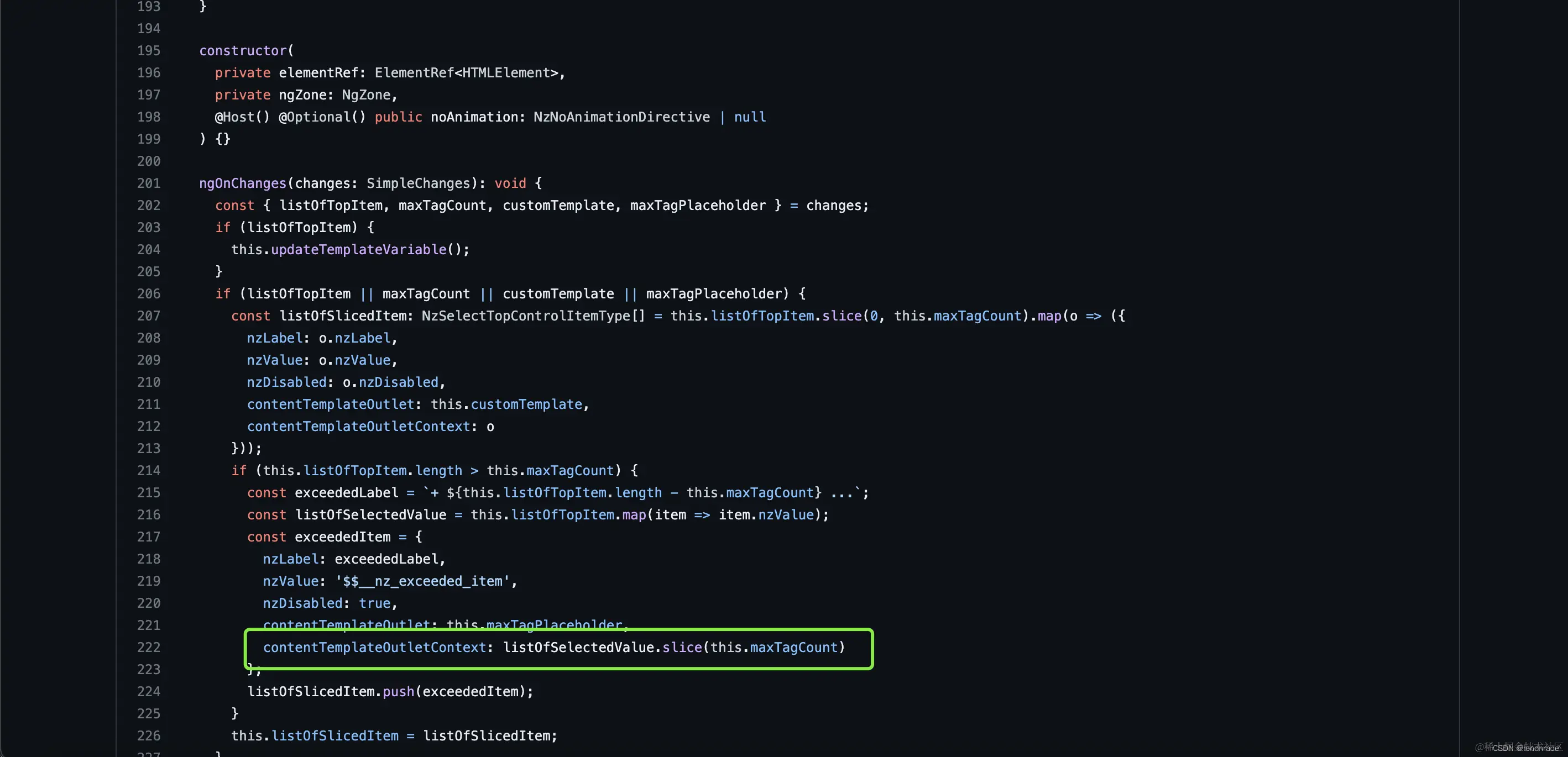Image resolution: width=1568 pixels, height=757 pixels.
Task: Click line number 214
Action: tap(149, 470)
